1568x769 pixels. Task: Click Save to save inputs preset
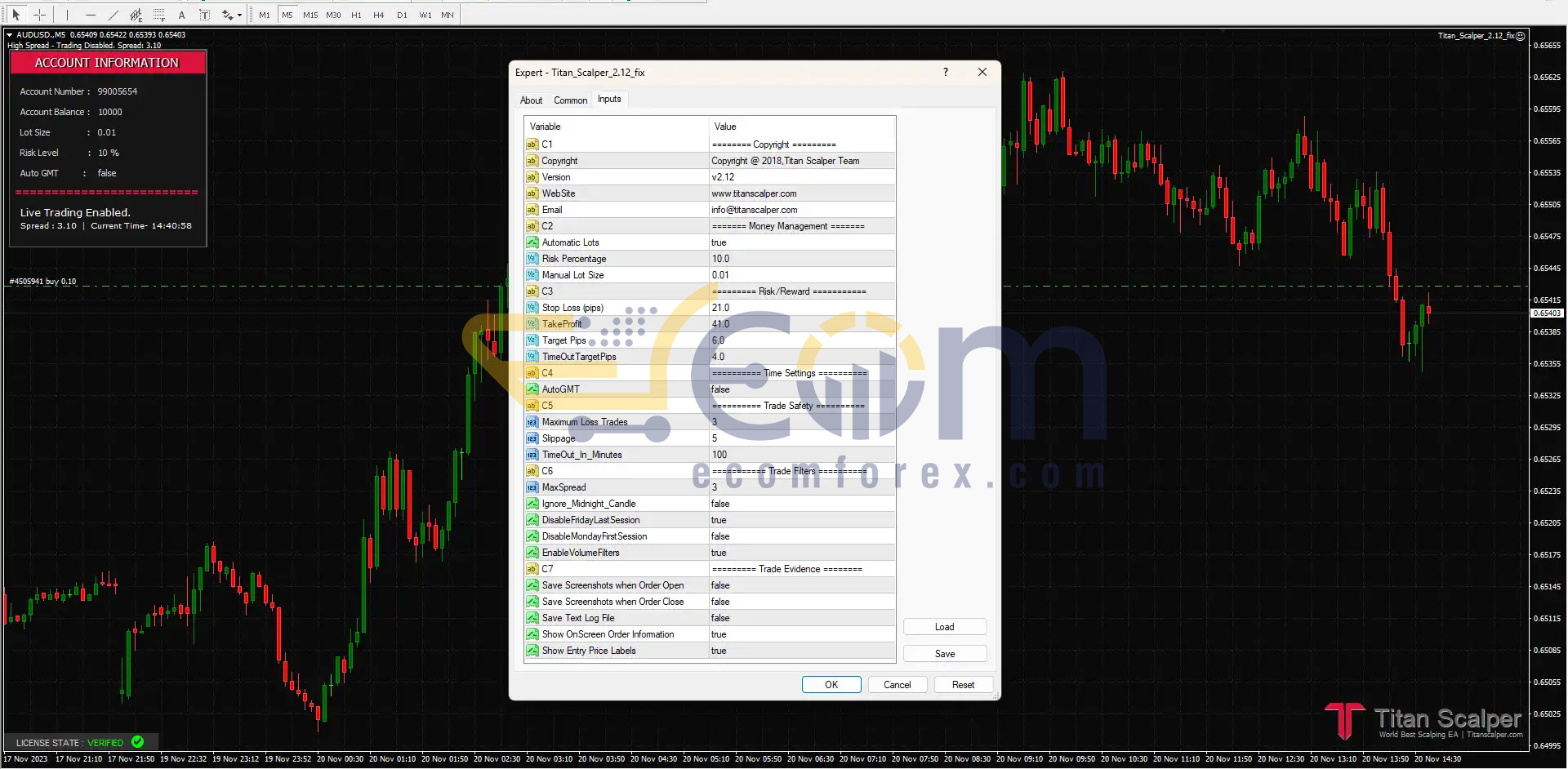click(945, 654)
